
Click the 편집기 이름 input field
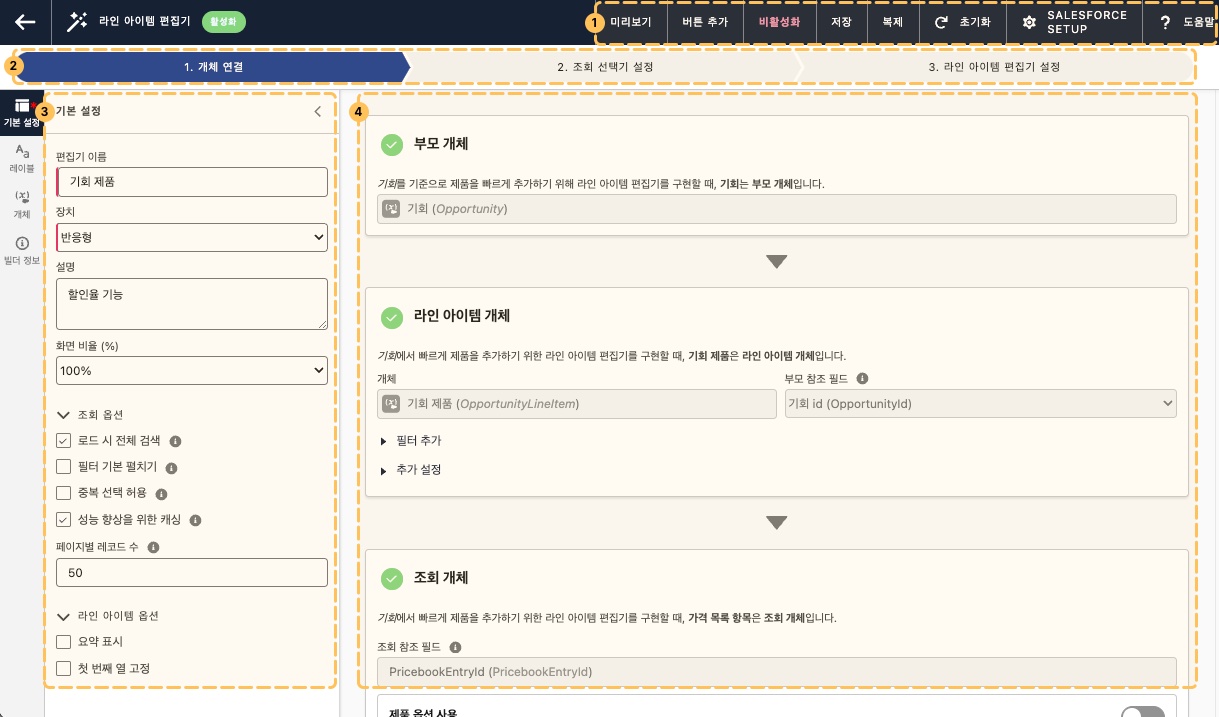tap(192, 182)
